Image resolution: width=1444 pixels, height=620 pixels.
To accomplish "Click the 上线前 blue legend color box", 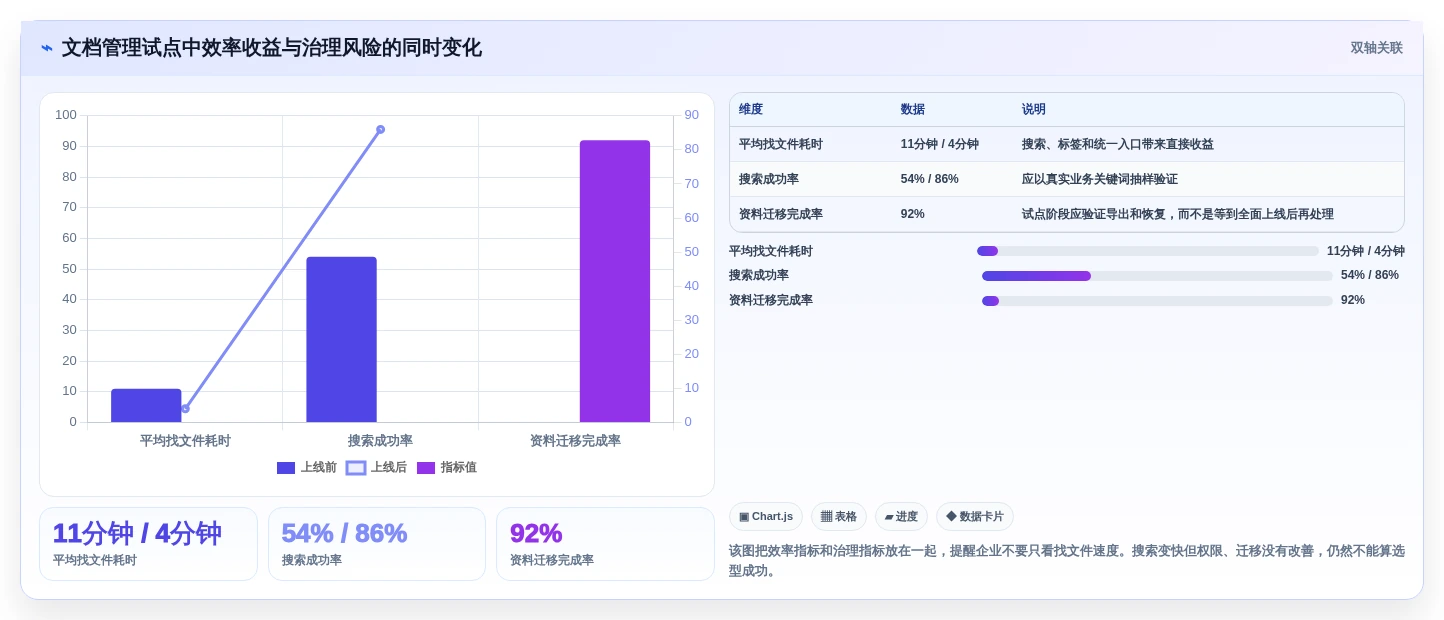I will click(x=286, y=468).
